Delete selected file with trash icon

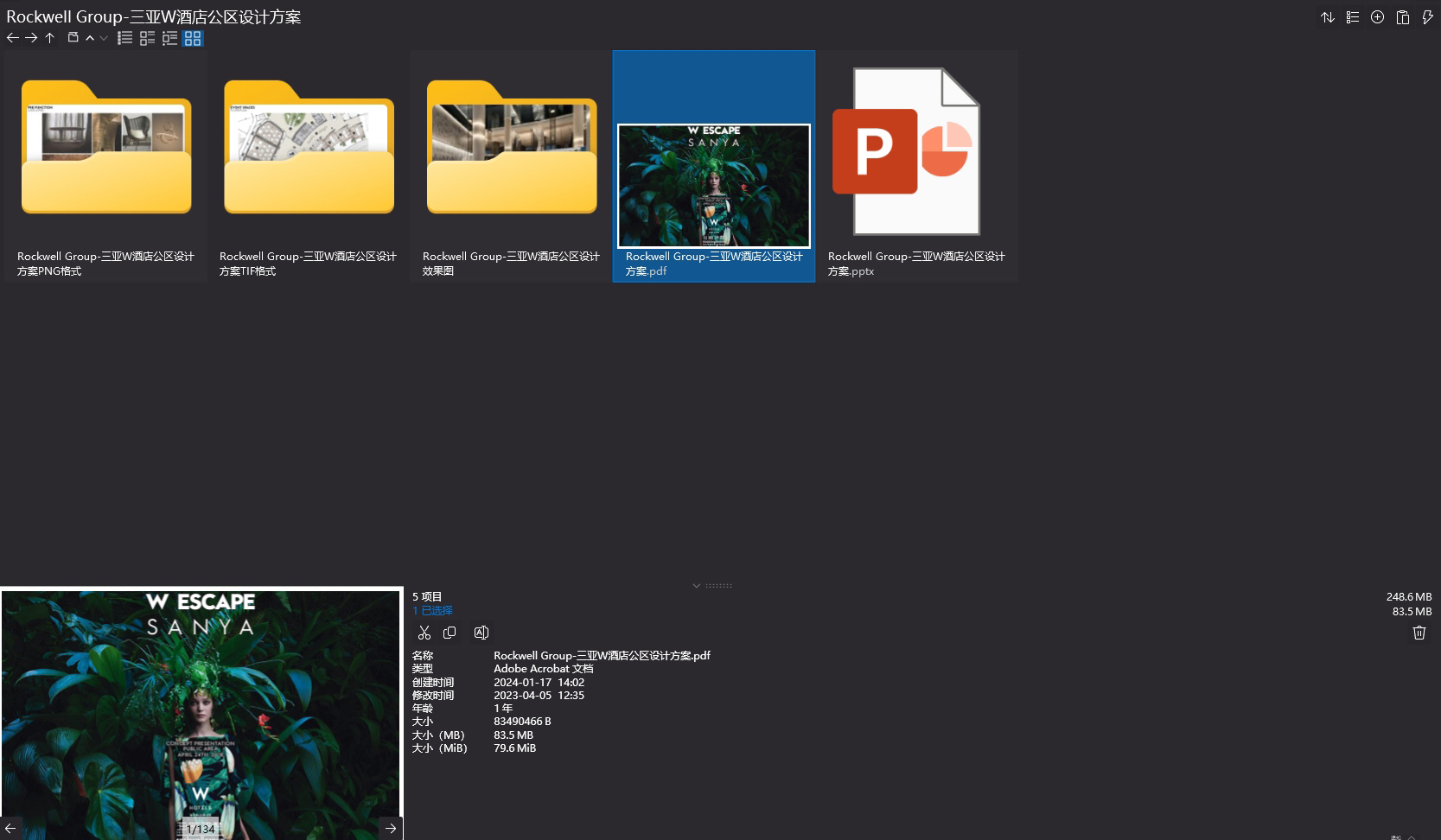pyautogui.click(x=1419, y=633)
